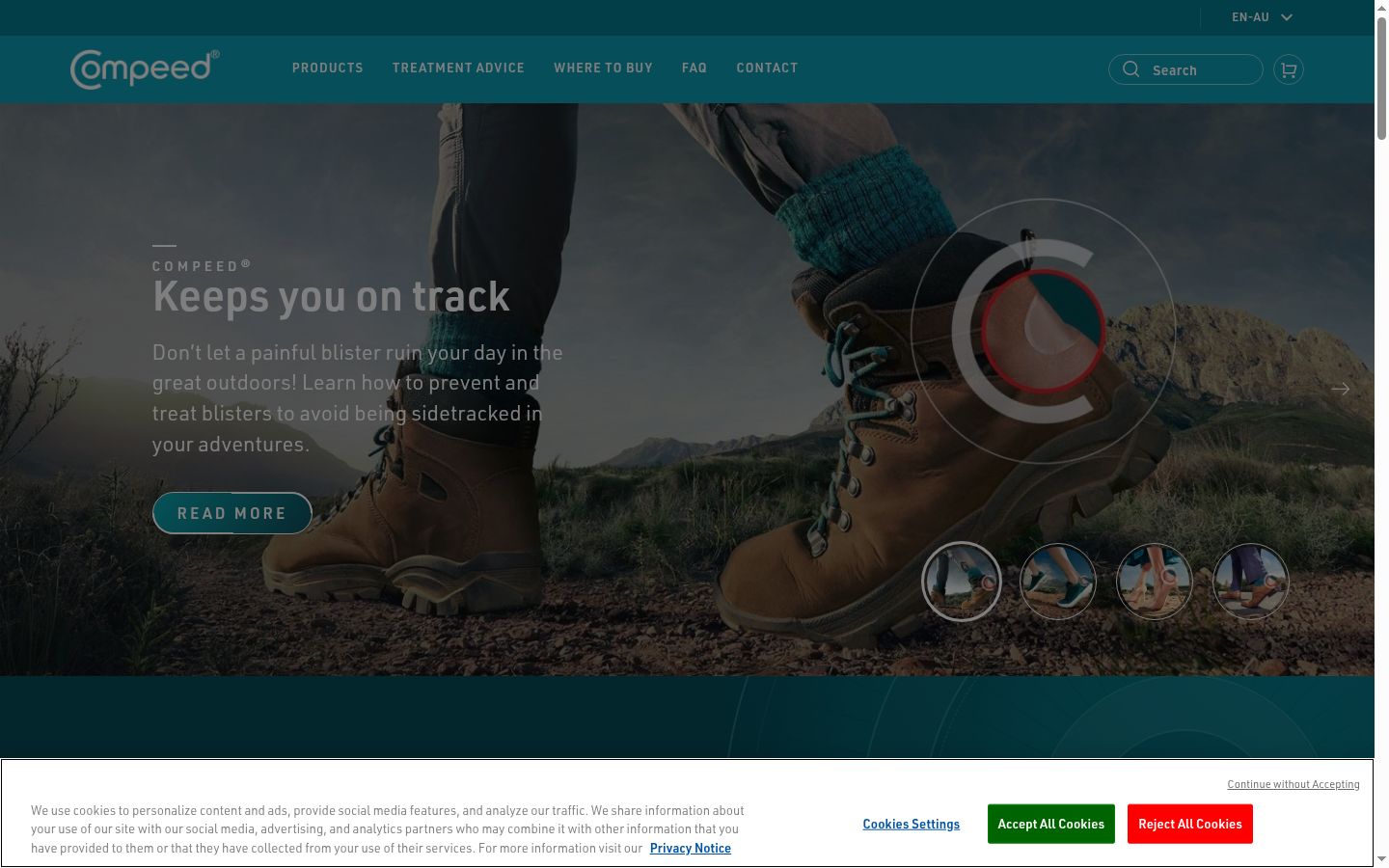Accept All Cookies

1051,824
